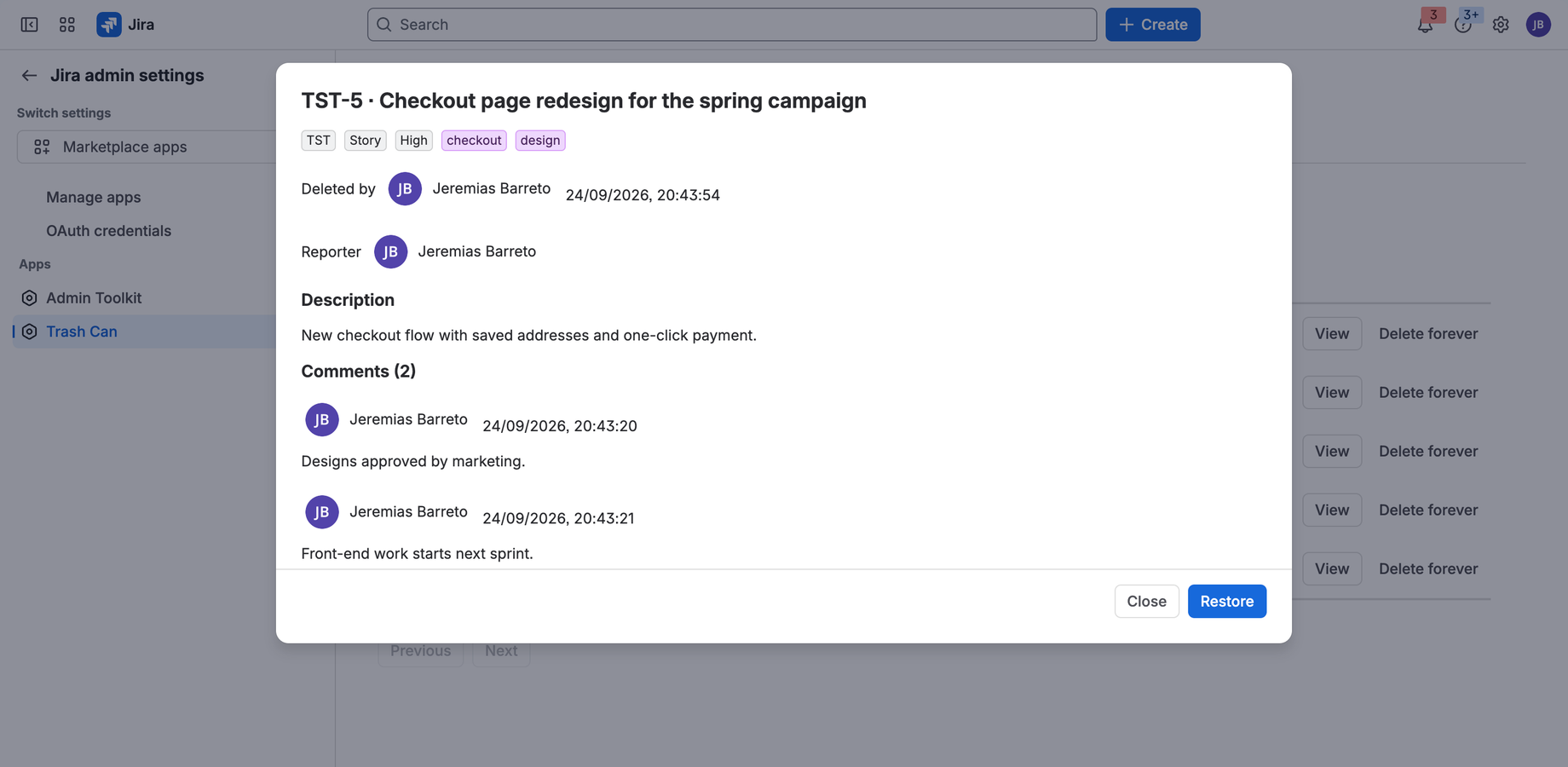Open notifications bell icon
The width and height of the screenshot is (1568, 767).
(x=1425, y=25)
